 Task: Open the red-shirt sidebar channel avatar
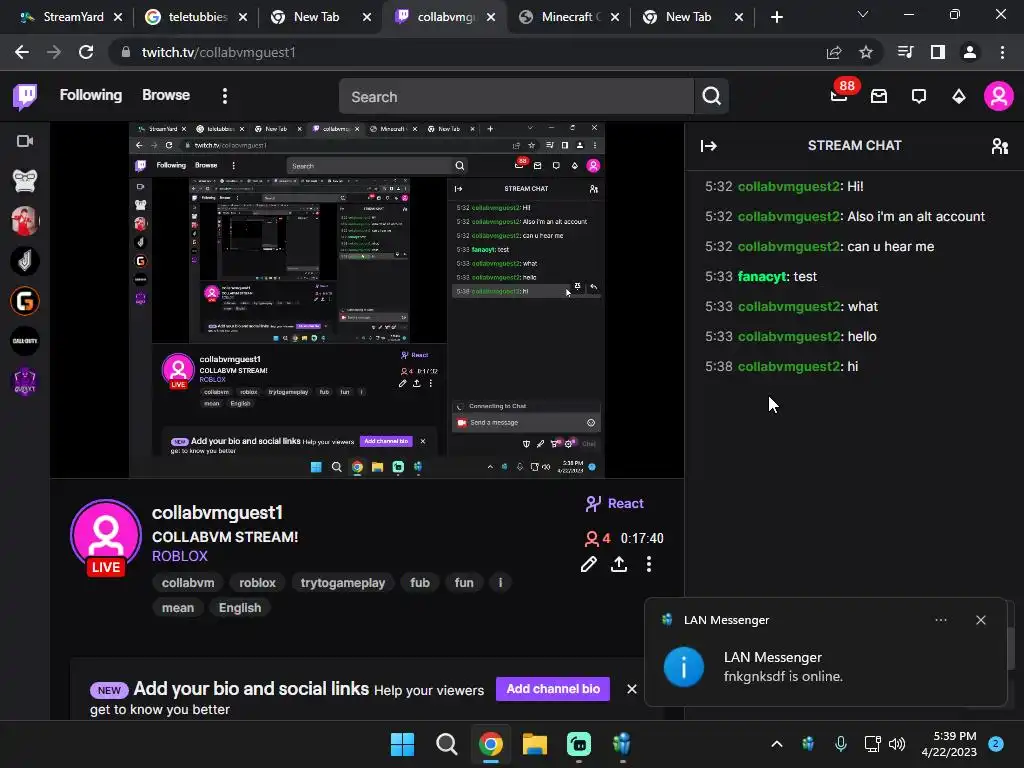click(x=25, y=221)
